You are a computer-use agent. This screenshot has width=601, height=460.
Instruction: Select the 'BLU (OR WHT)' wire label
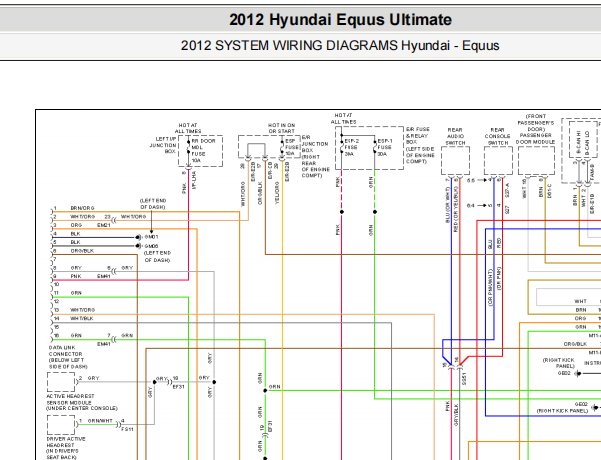447,205
